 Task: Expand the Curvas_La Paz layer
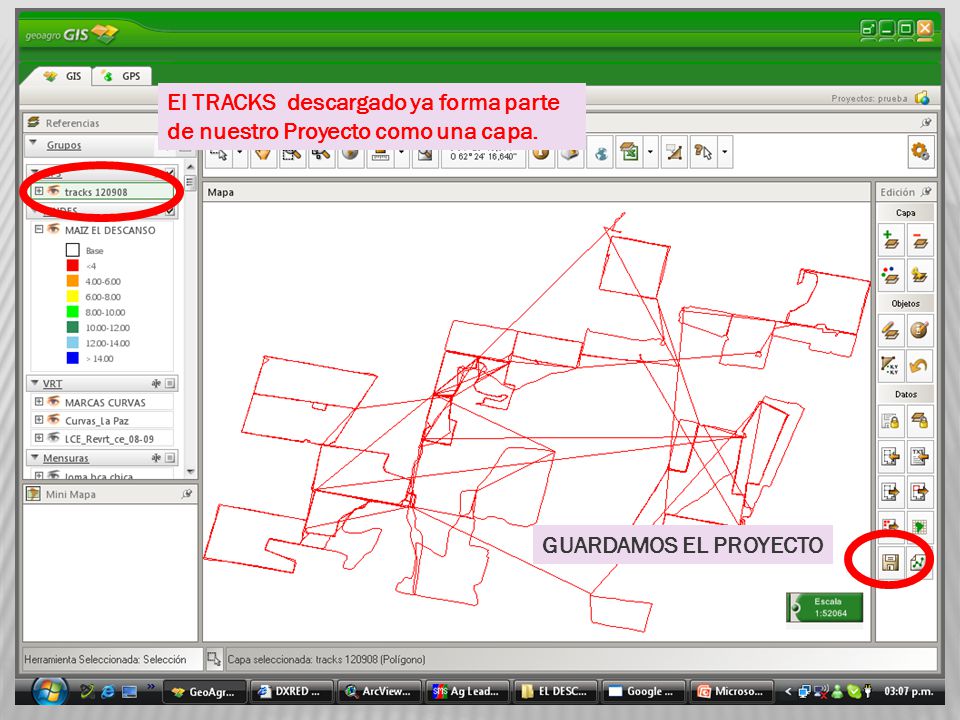click(x=39, y=419)
